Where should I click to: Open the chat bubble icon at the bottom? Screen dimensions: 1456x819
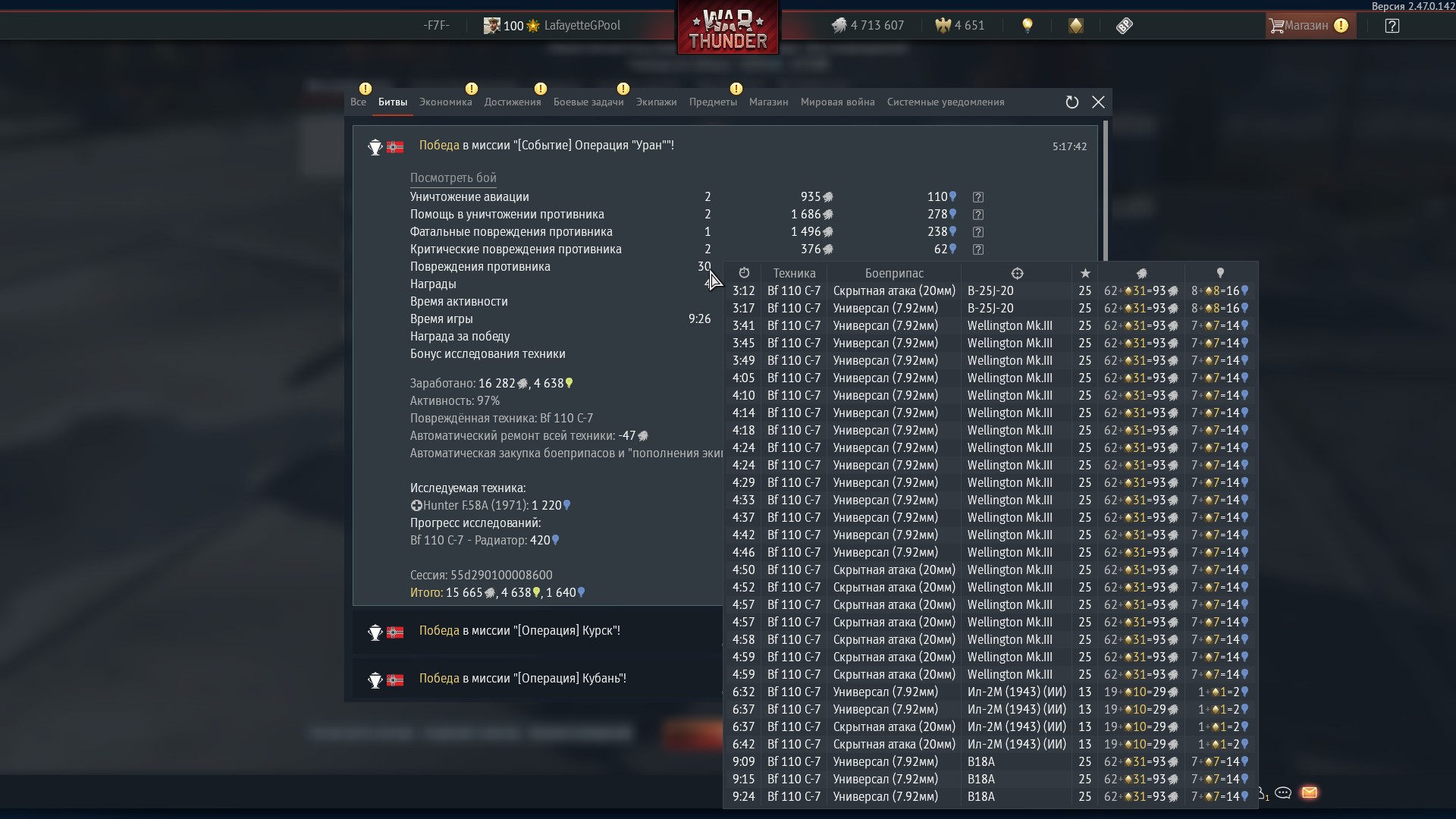point(1283,792)
